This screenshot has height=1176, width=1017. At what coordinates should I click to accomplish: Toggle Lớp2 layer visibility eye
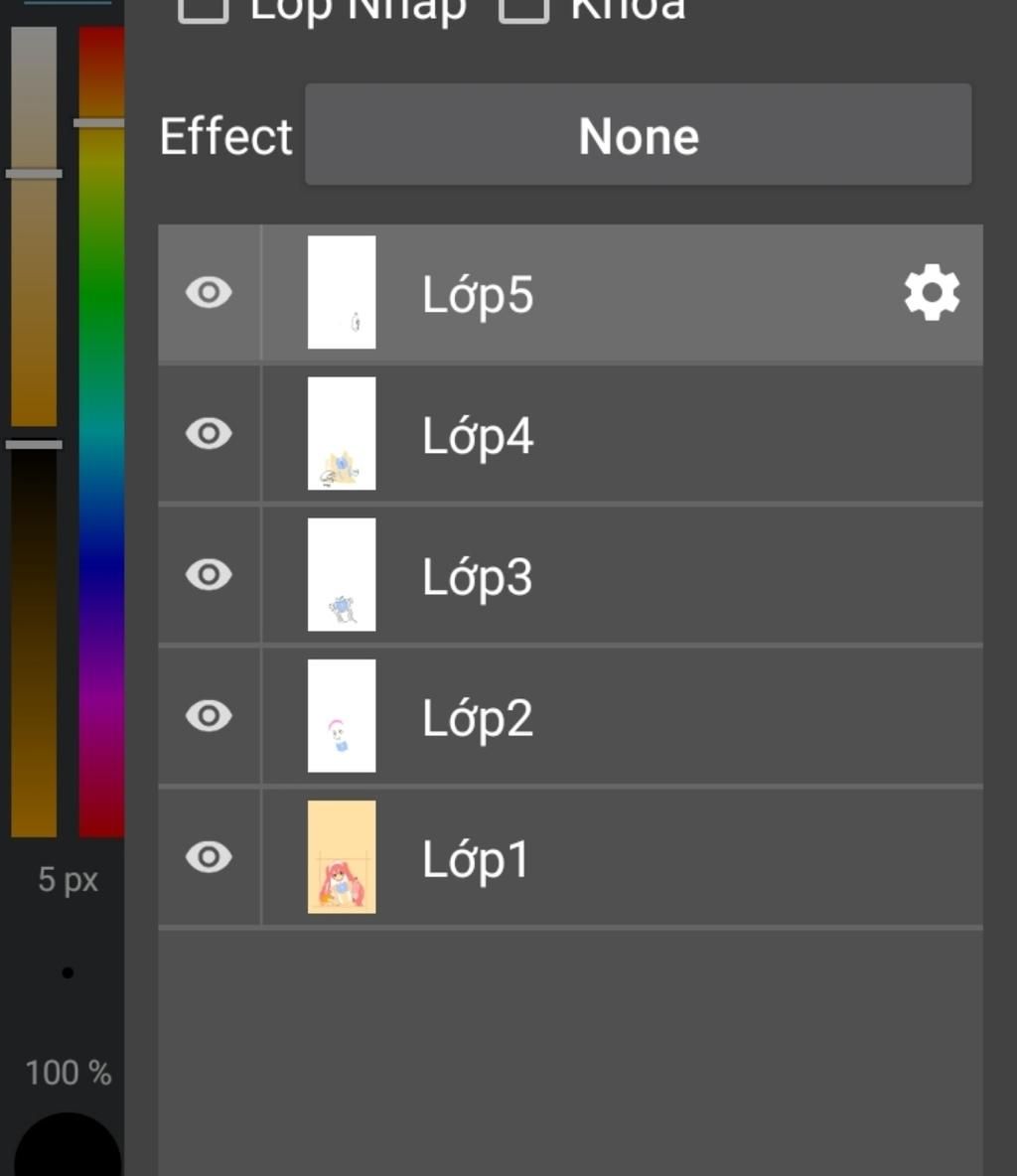[x=209, y=715]
